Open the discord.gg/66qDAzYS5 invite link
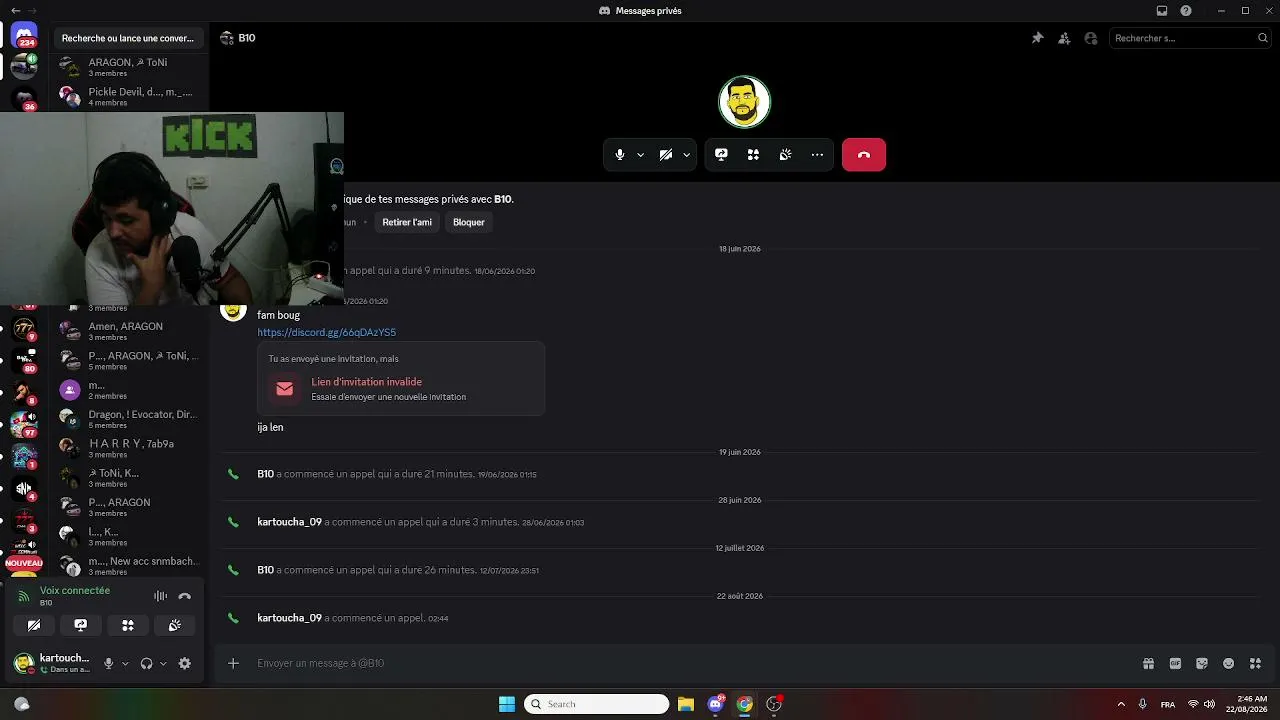Viewport: 1280px width, 720px height. [x=327, y=332]
